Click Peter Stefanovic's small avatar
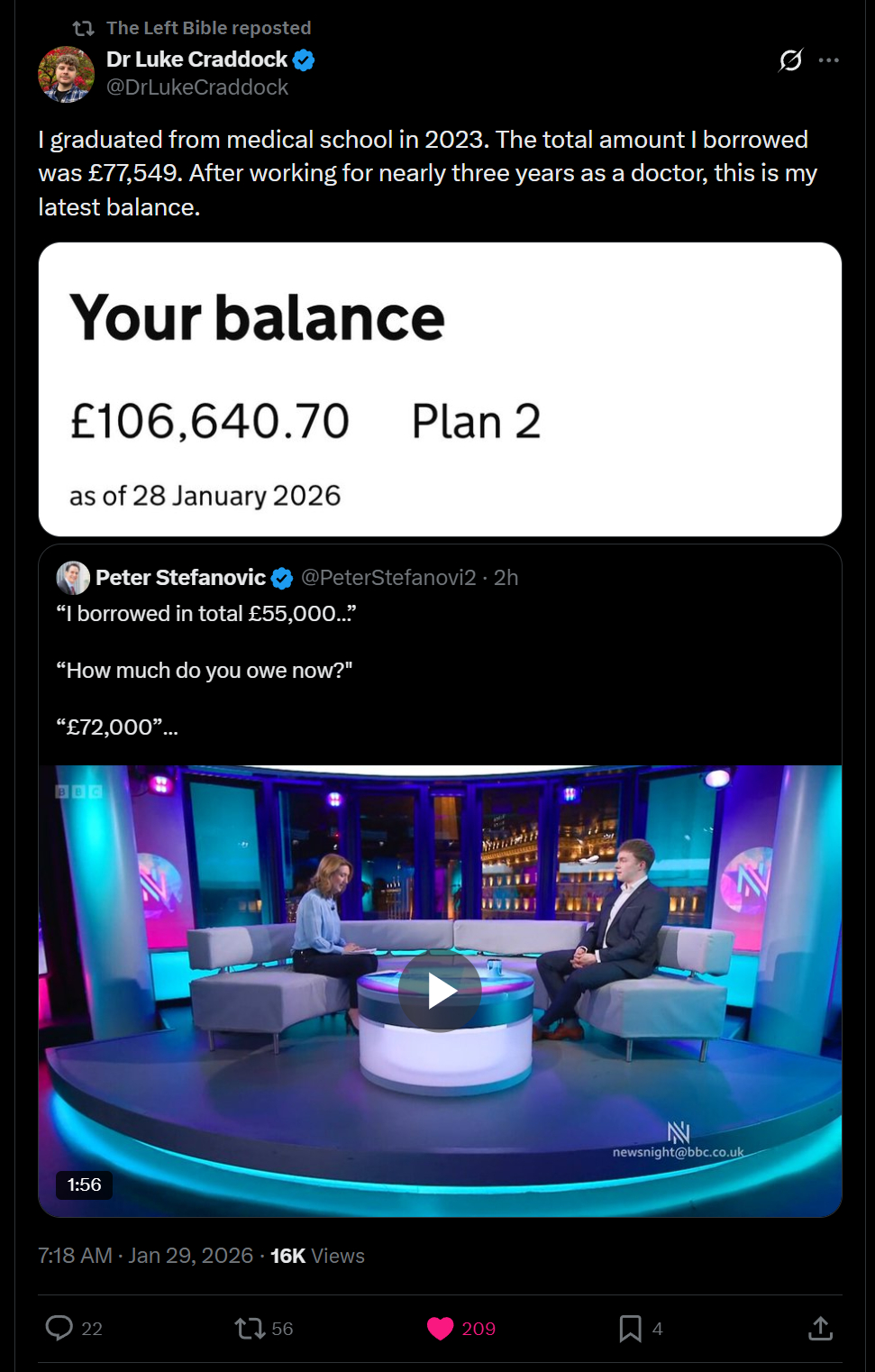This screenshot has width=875, height=1372. [x=73, y=578]
